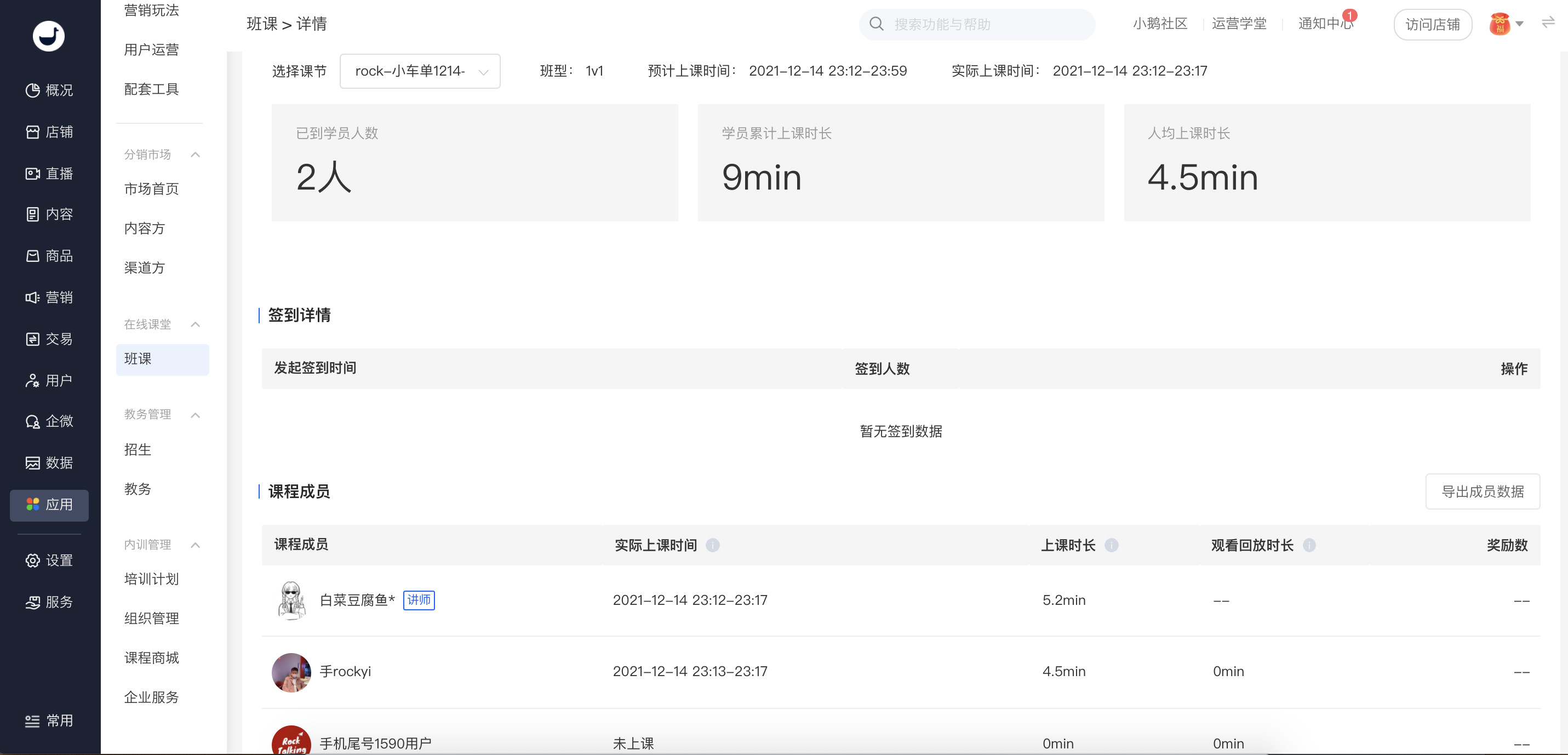Open the 选择课节 lesson dropdown
Viewport: 1568px width, 755px height.
[x=420, y=71]
